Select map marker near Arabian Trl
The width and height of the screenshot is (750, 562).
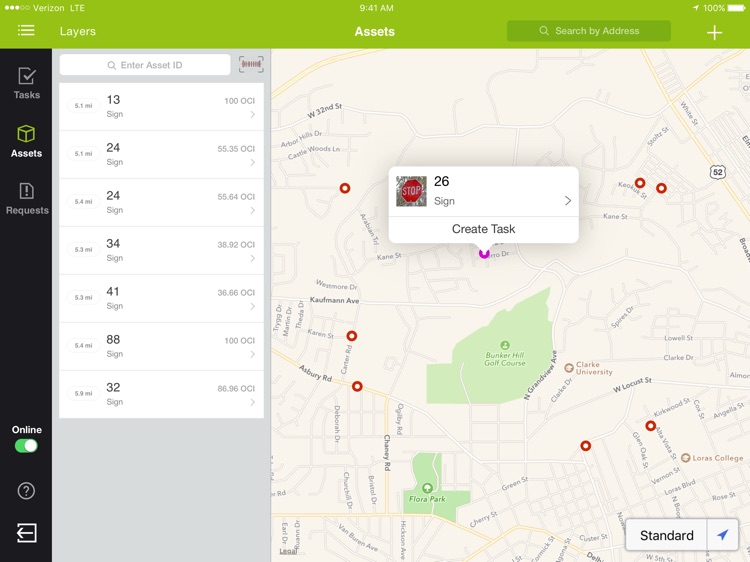coord(345,188)
